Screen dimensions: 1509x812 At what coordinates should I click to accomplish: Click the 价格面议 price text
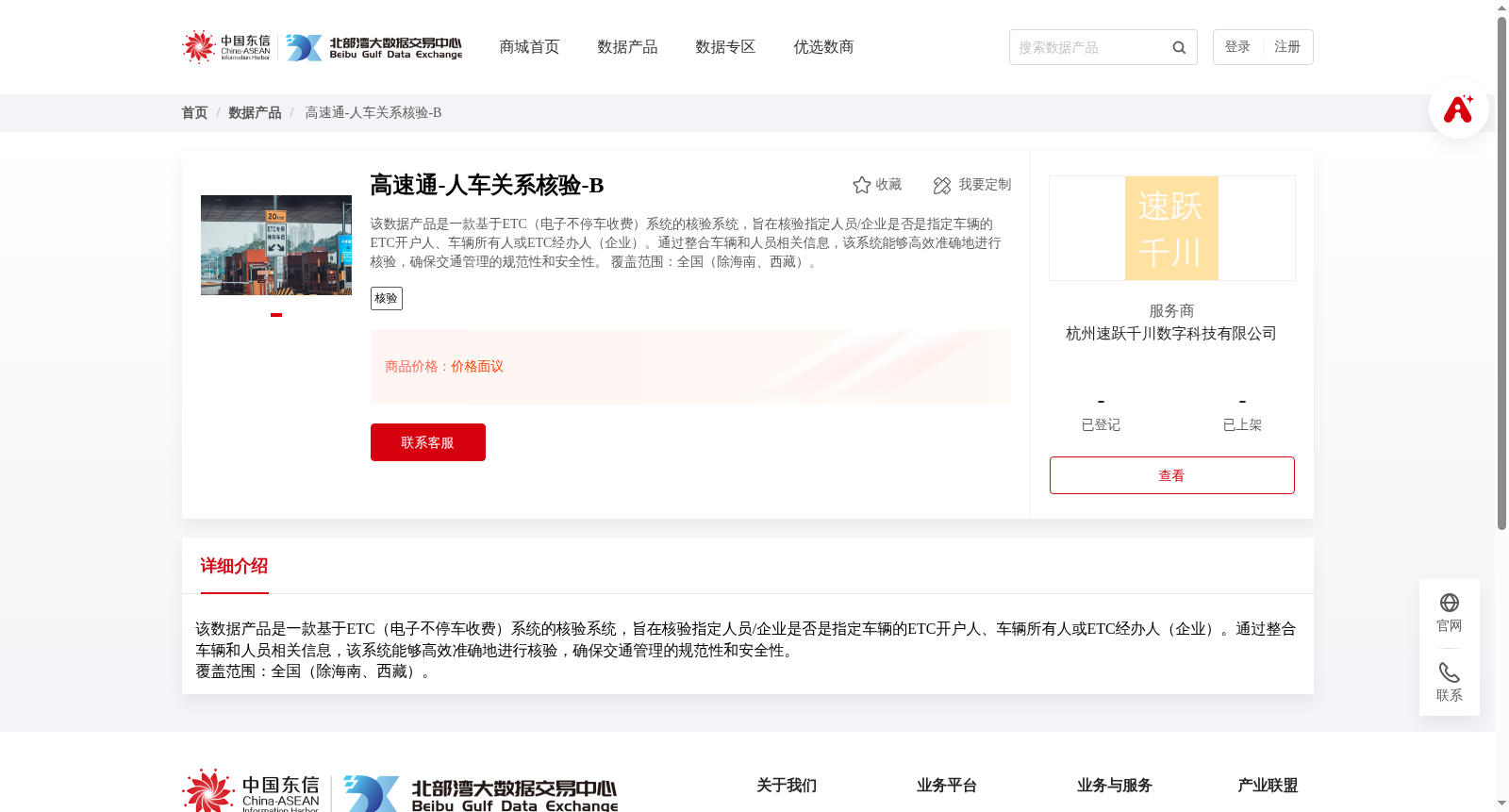click(x=477, y=367)
